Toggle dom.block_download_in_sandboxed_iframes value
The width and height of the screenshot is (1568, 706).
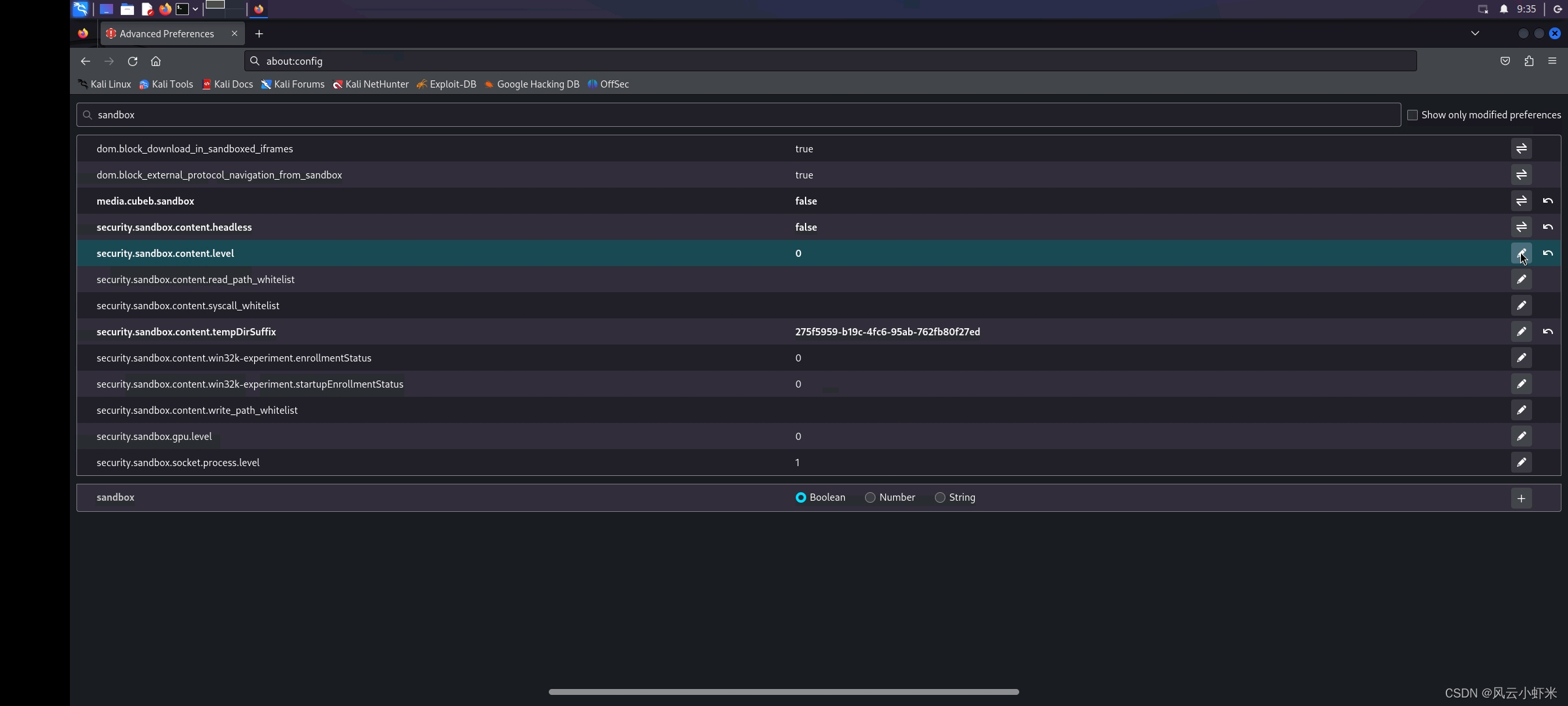pyautogui.click(x=1521, y=148)
